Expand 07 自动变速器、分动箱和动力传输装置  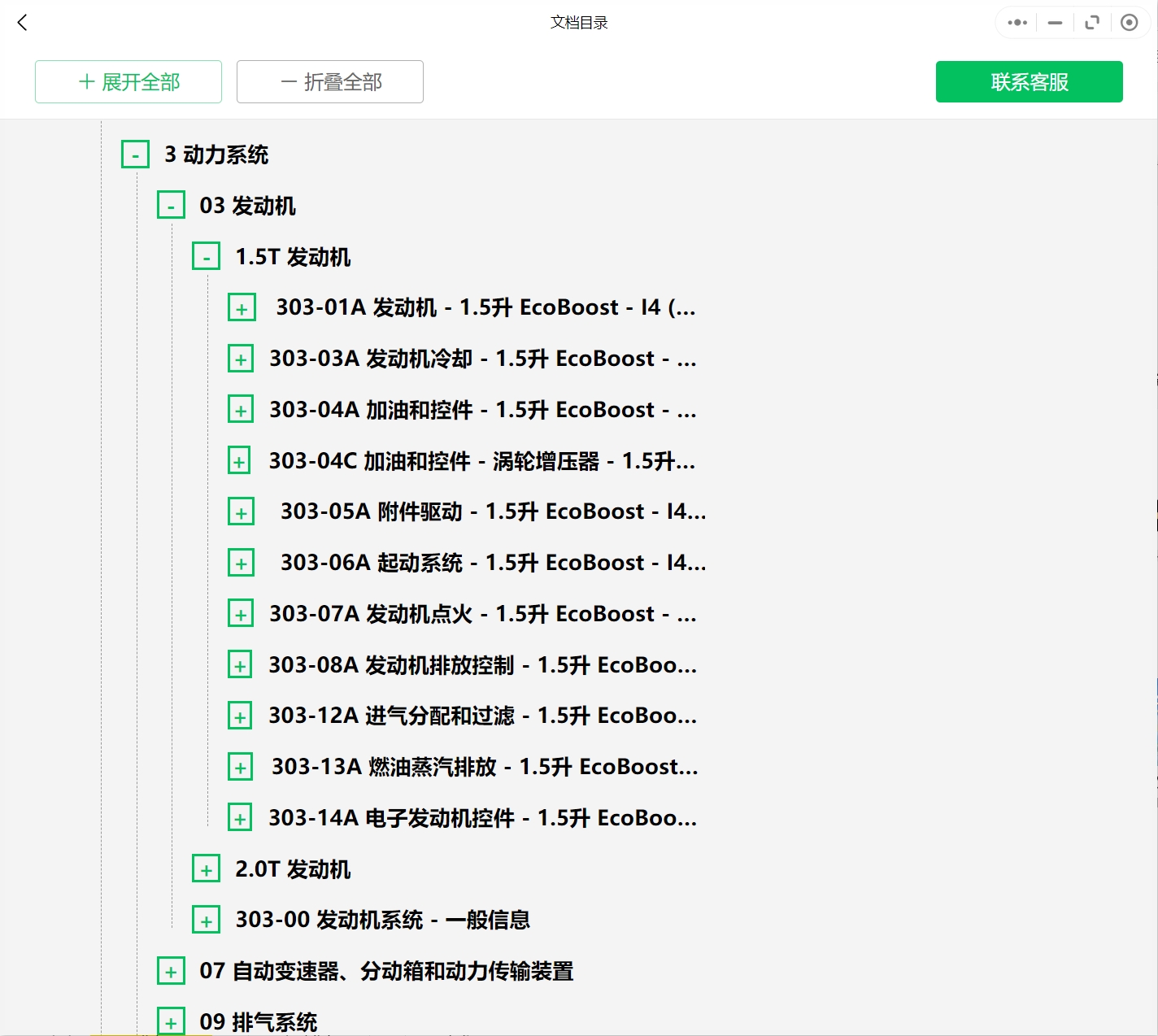pyautogui.click(x=171, y=970)
